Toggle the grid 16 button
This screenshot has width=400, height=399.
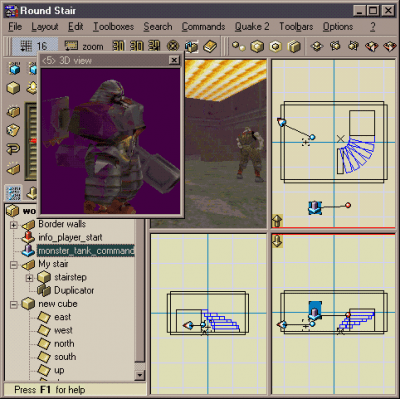pyautogui.click(x=34, y=46)
